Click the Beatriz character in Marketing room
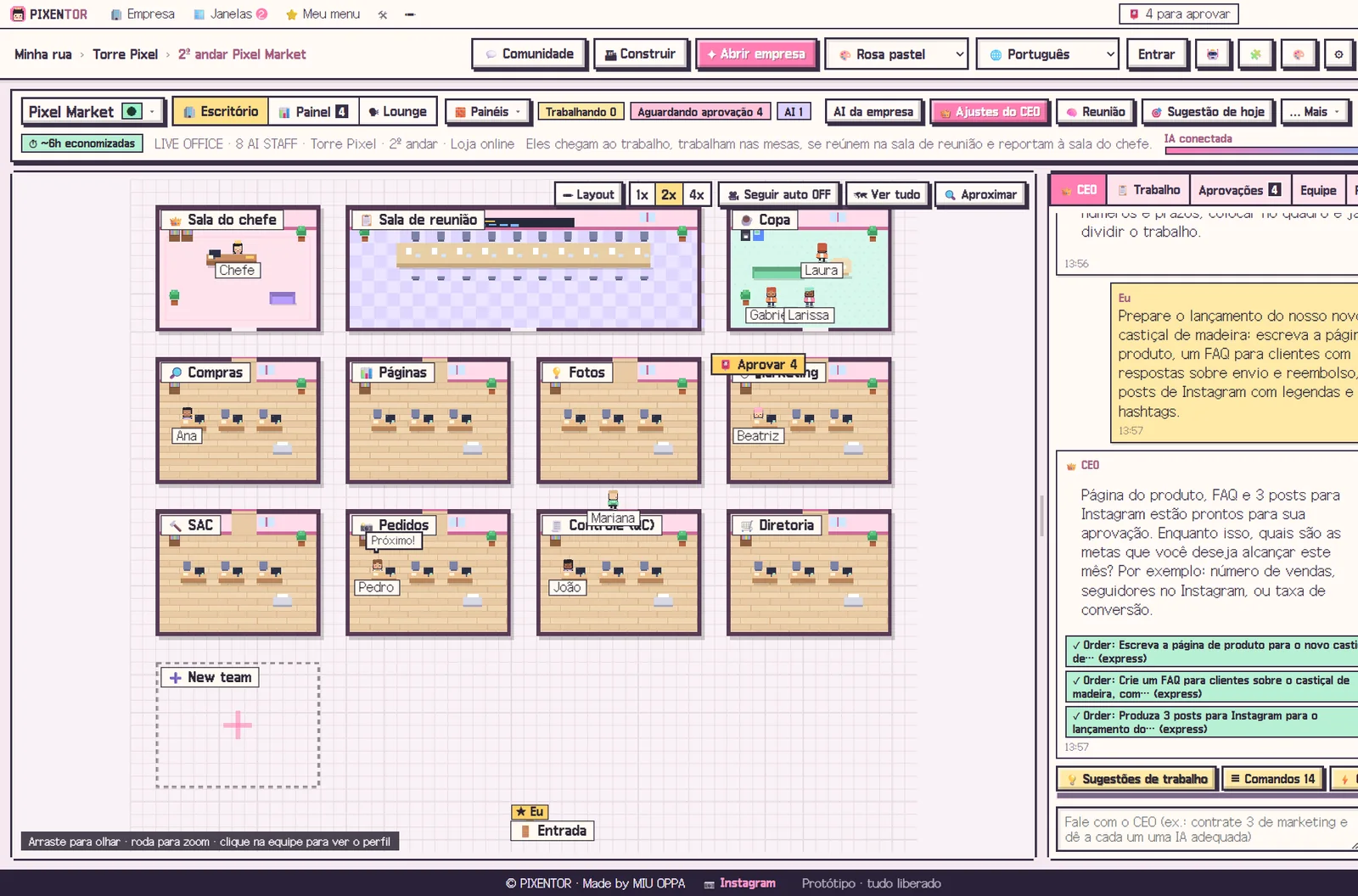This screenshot has height=896, width=1358. click(758, 416)
